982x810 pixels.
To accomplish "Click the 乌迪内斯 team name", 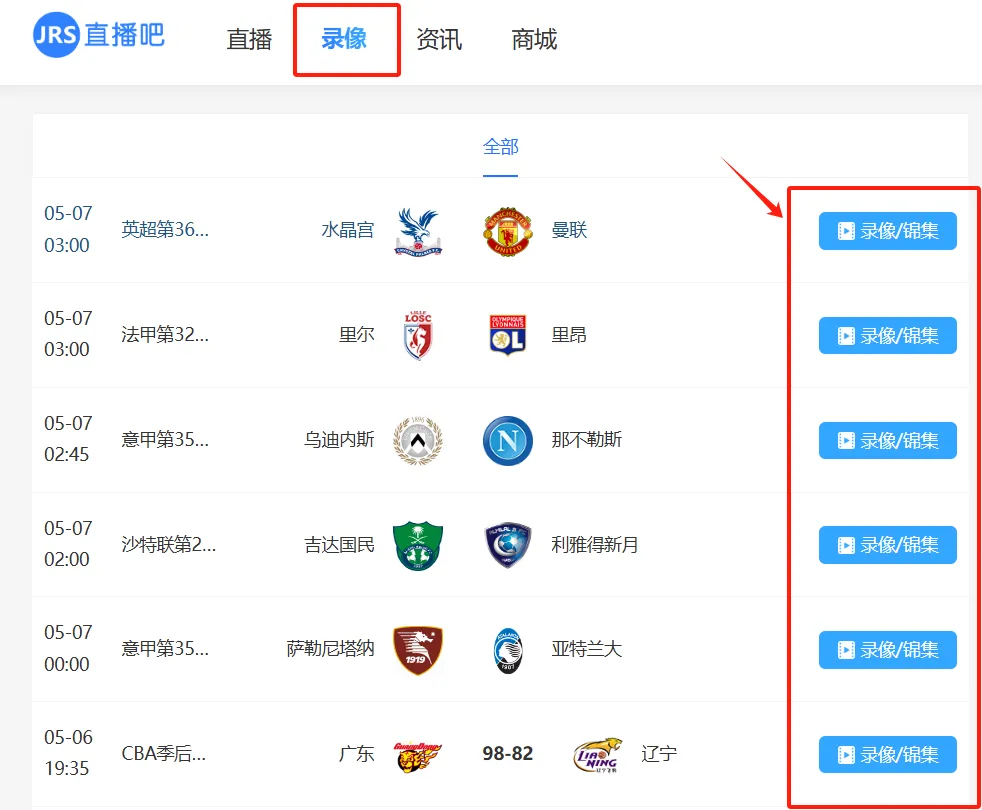I will 339,439.
